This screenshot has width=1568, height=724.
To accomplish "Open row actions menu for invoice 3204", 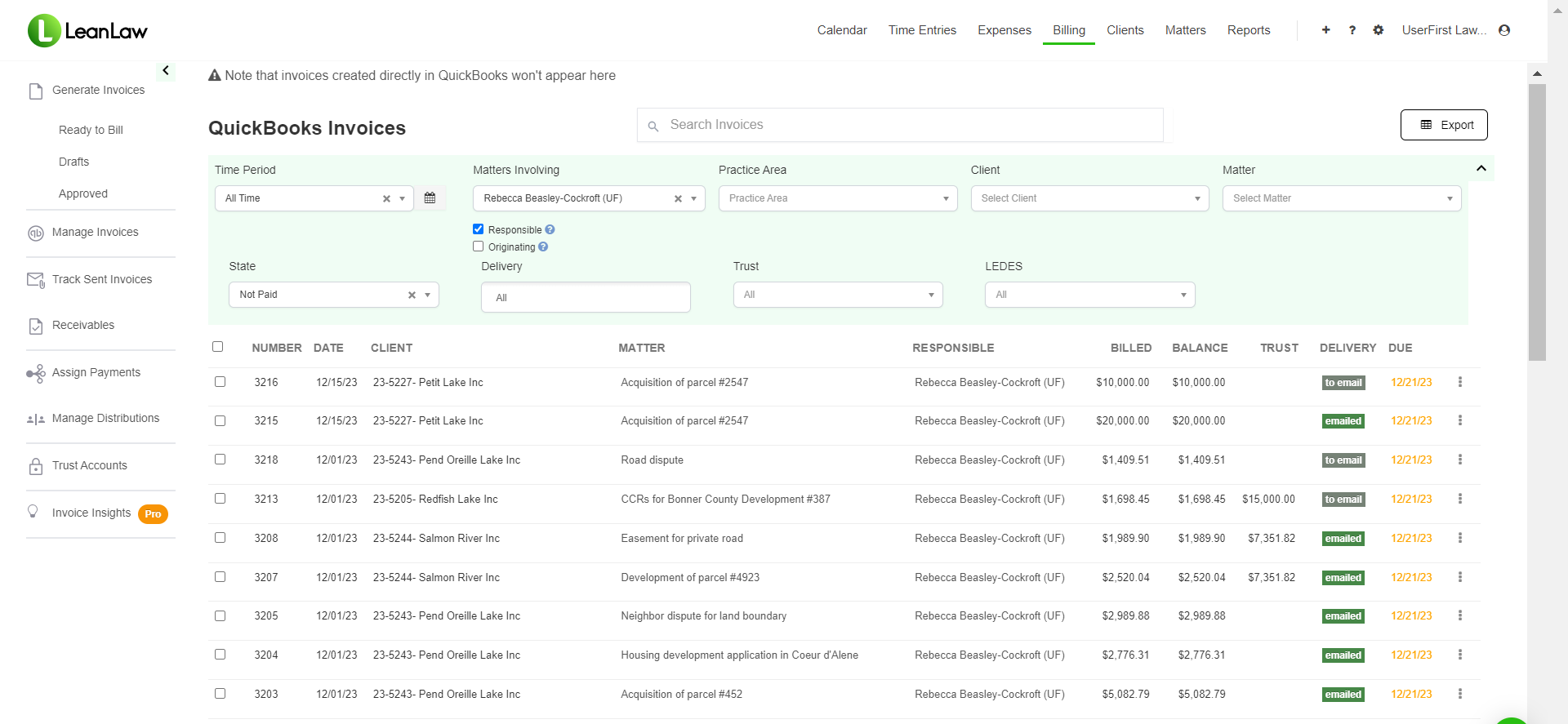I will (x=1460, y=655).
